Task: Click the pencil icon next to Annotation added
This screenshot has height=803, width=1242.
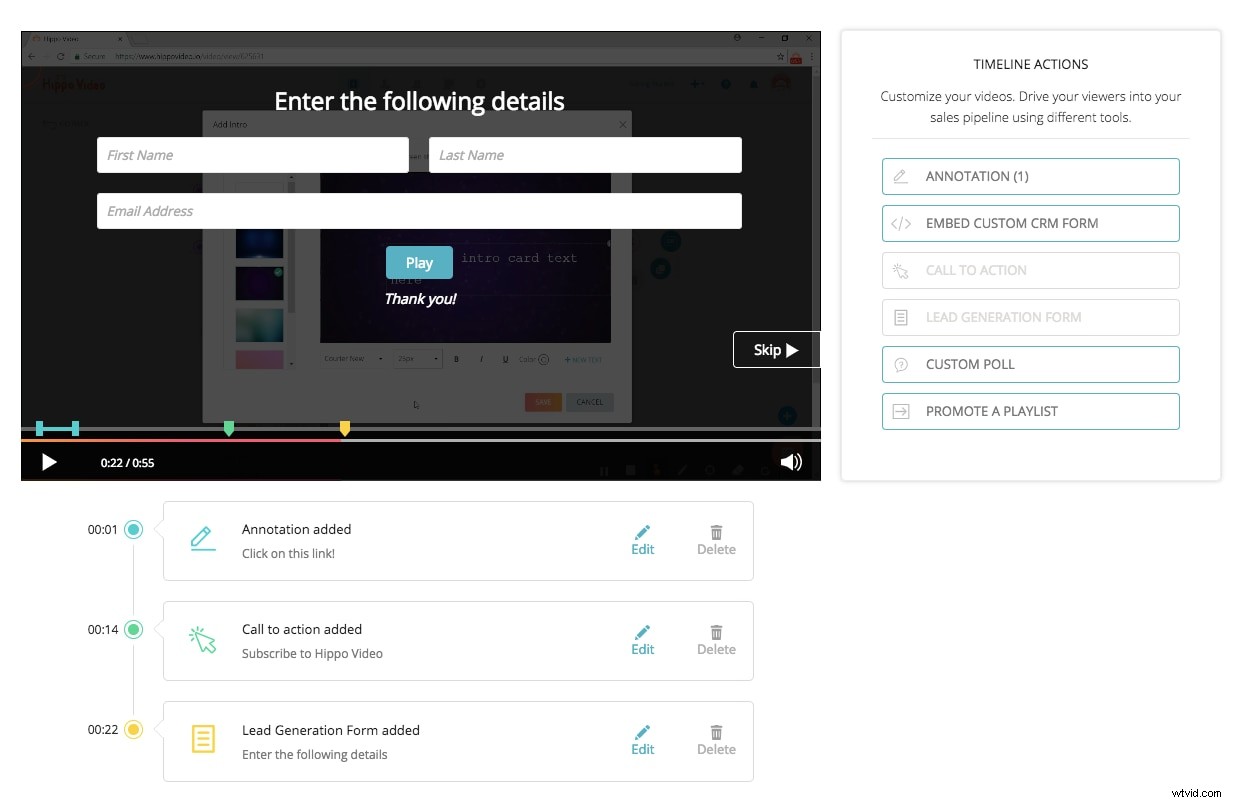Action: (x=643, y=533)
